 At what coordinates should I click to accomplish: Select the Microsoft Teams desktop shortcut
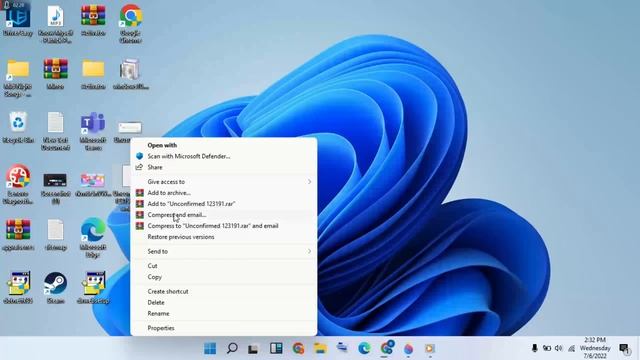93,131
